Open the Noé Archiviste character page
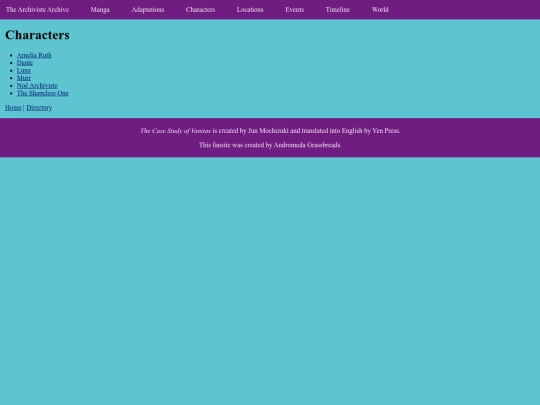The width and height of the screenshot is (540, 405). point(37,85)
